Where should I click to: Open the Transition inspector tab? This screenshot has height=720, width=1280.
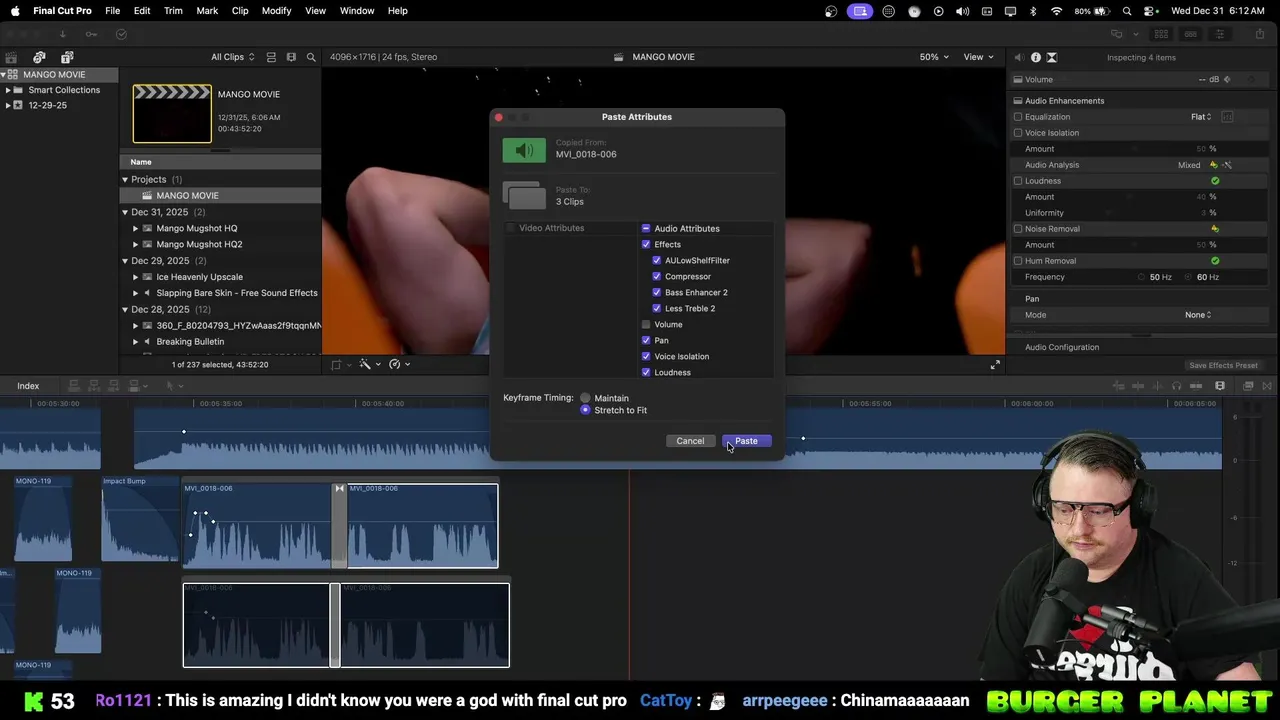coord(1052,57)
